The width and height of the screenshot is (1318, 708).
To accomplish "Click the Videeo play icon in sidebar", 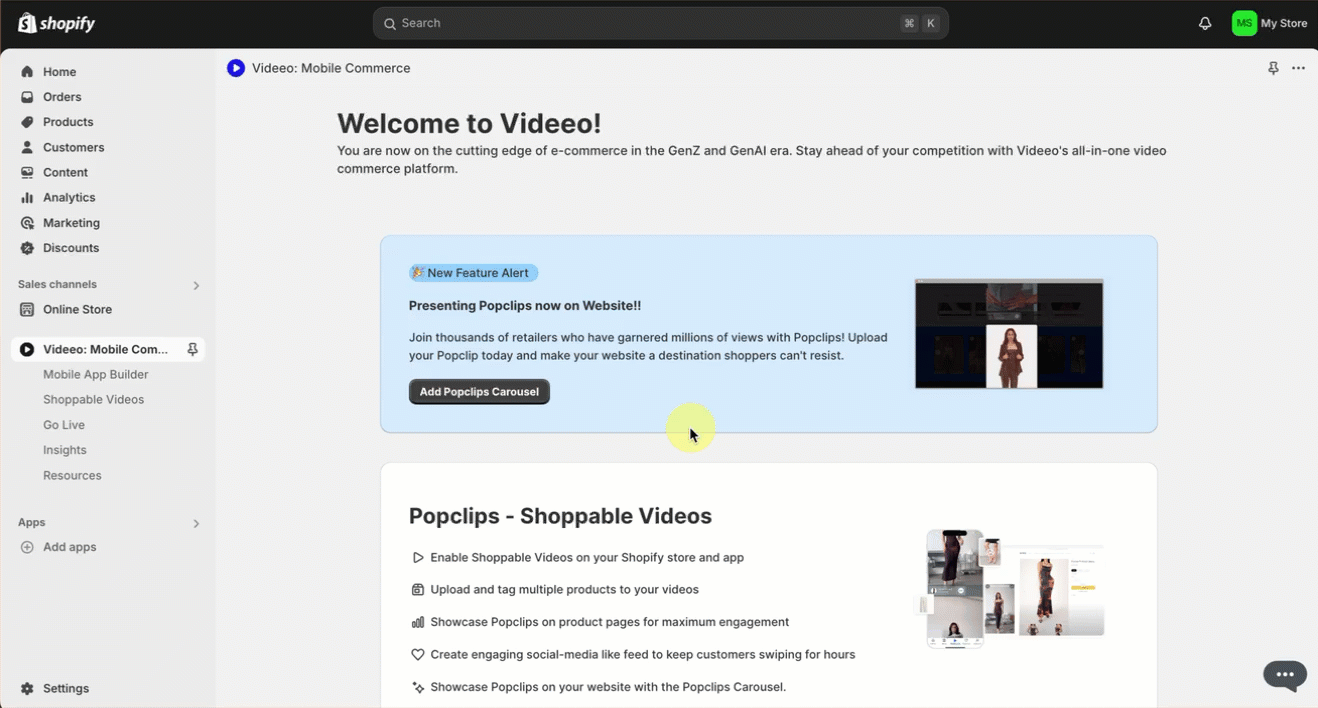I will click(x=27, y=349).
